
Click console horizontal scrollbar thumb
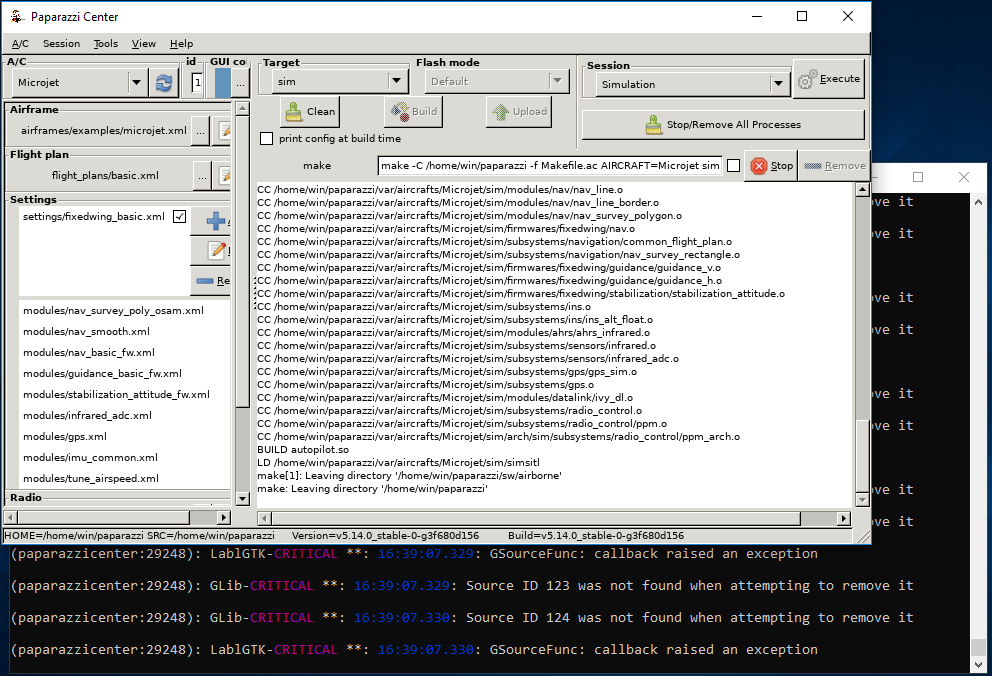coord(536,519)
